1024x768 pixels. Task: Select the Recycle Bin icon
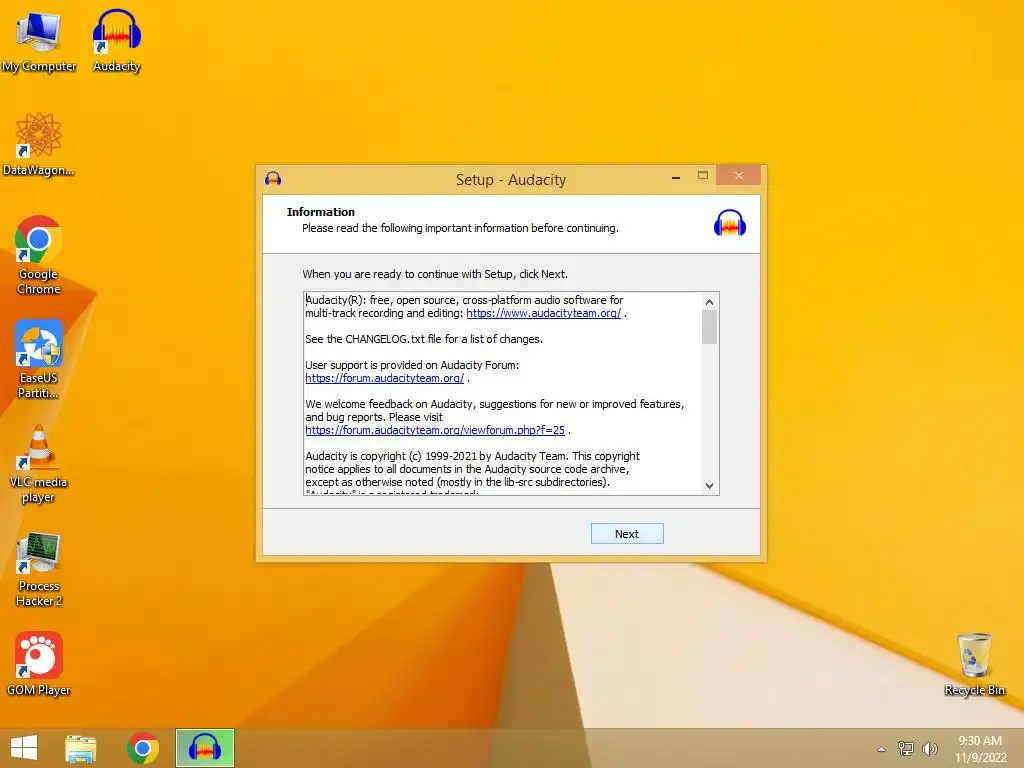[974, 664]
